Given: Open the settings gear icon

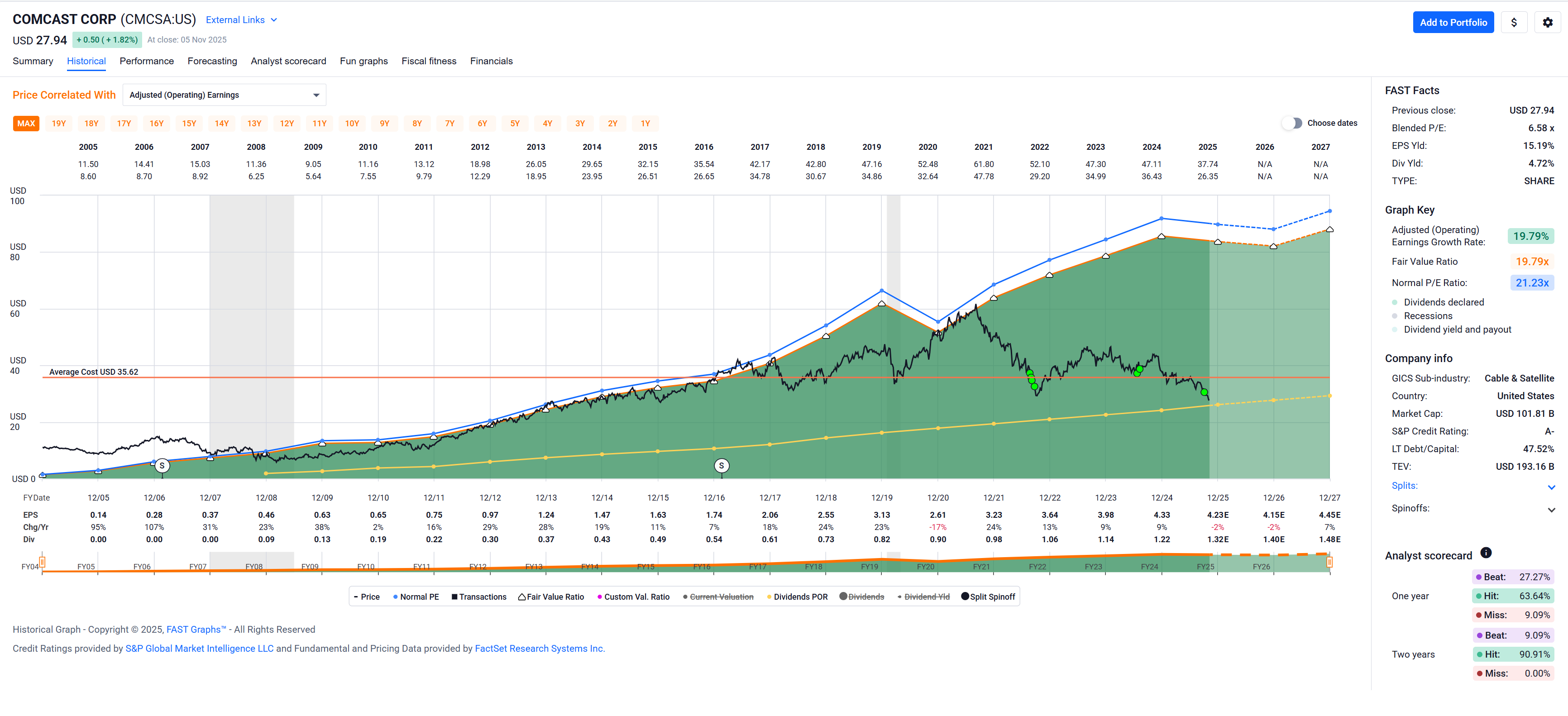Looking at the screenshot, I should pos(1547,23).
